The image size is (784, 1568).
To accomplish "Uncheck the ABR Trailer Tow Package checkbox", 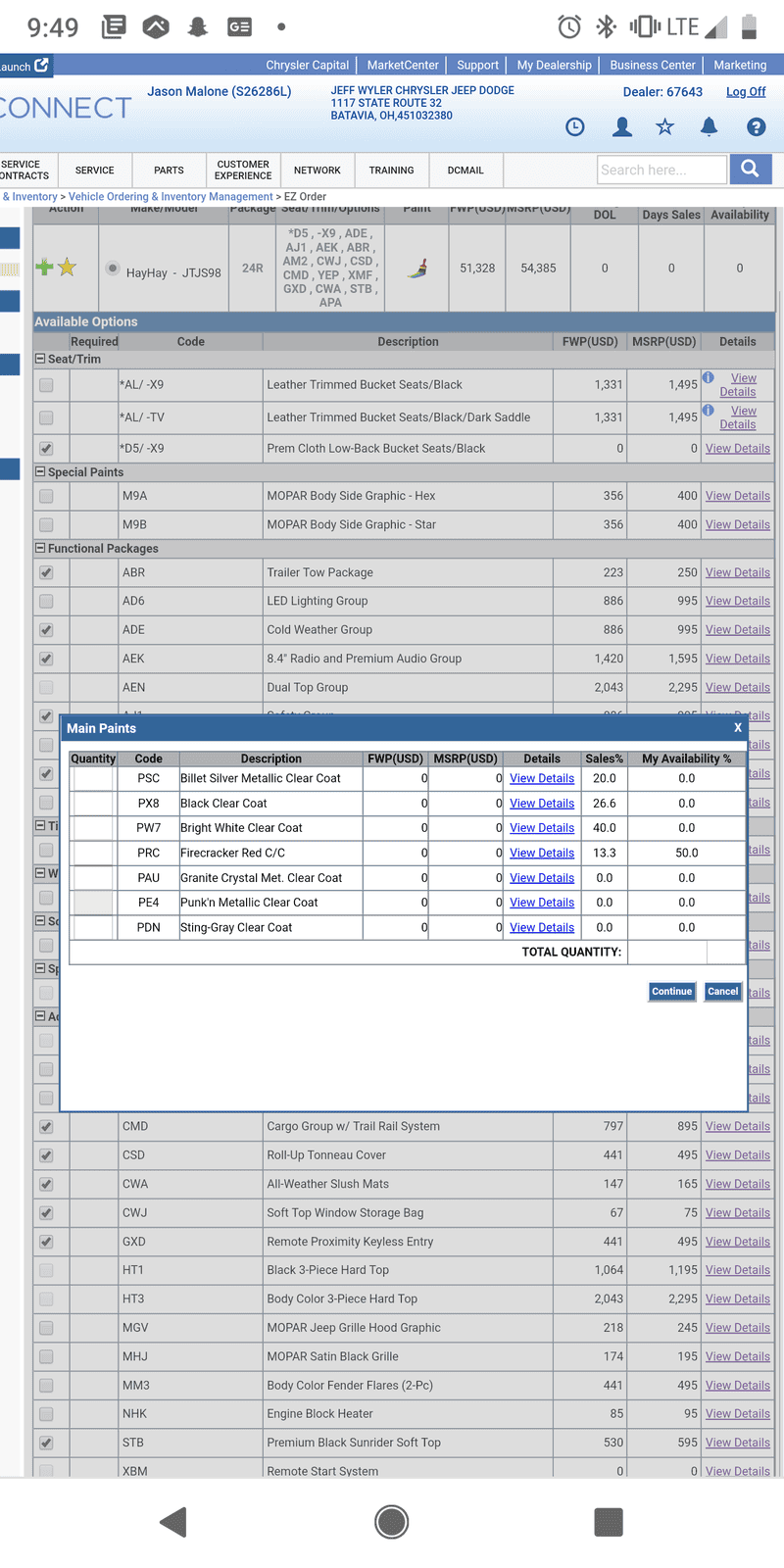I will (46, 572).
